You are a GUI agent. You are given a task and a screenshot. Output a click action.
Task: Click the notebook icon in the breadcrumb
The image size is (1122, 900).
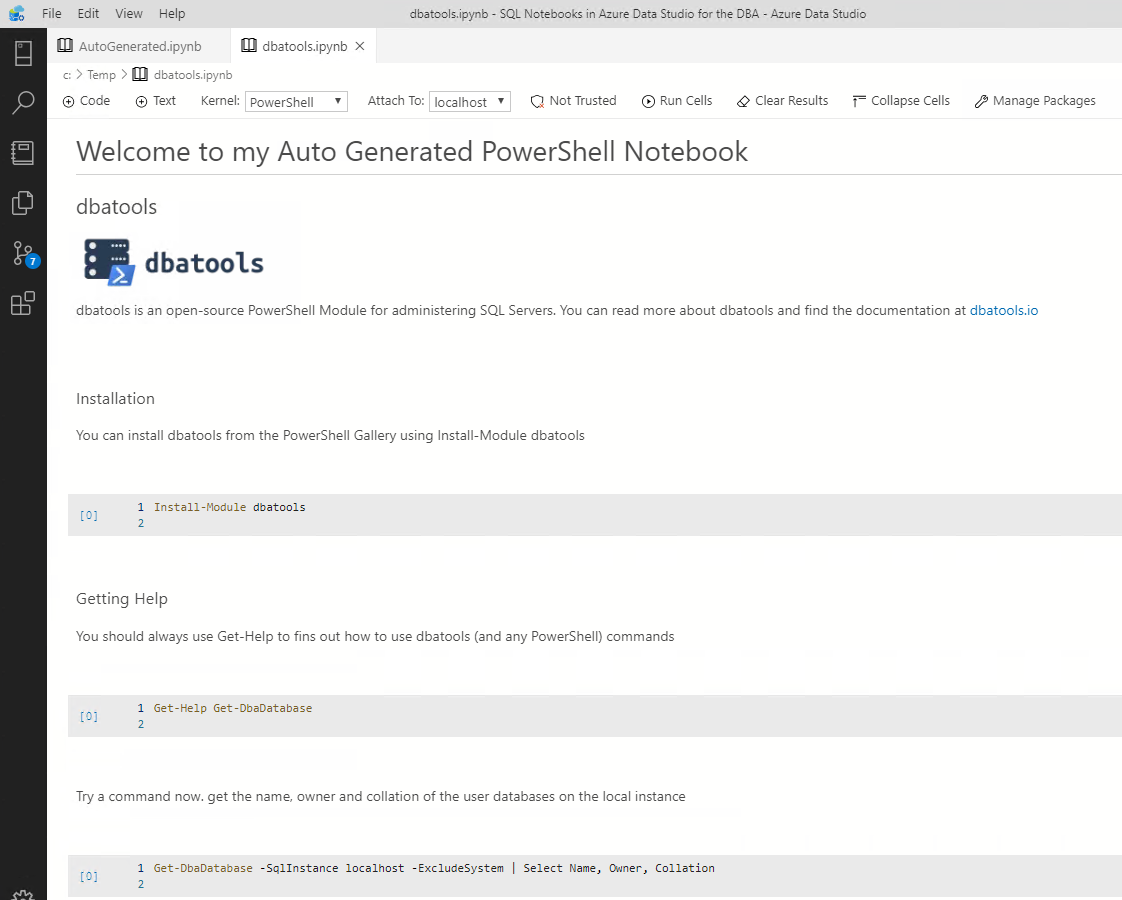[140, 74]
